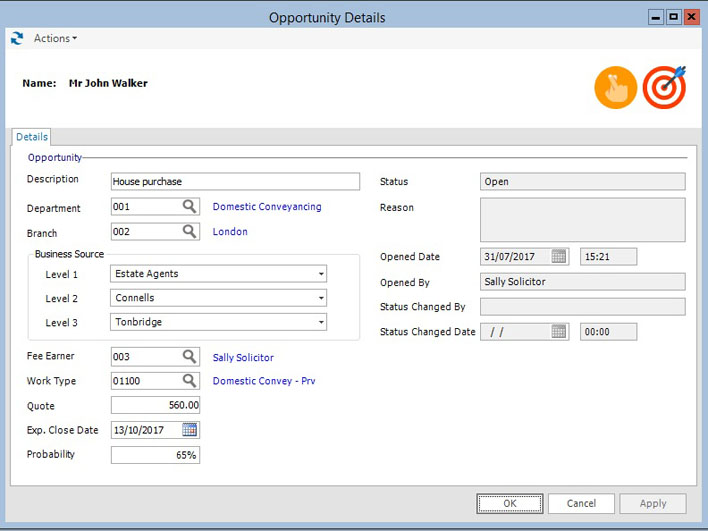Open the Fee Earner search lookup
This screenshot has width=708, height=531.
click(189, 357)
